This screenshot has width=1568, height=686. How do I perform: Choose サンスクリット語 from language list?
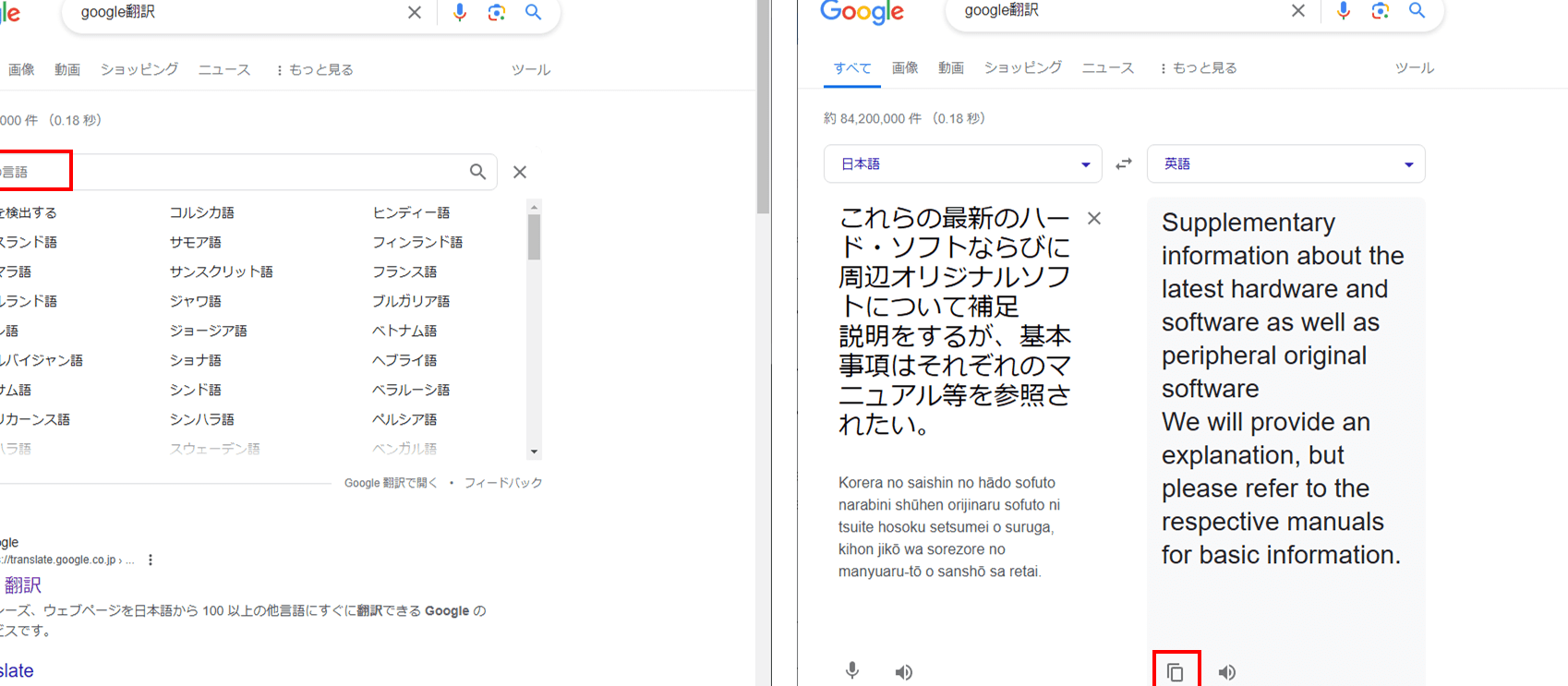(222, 271)
